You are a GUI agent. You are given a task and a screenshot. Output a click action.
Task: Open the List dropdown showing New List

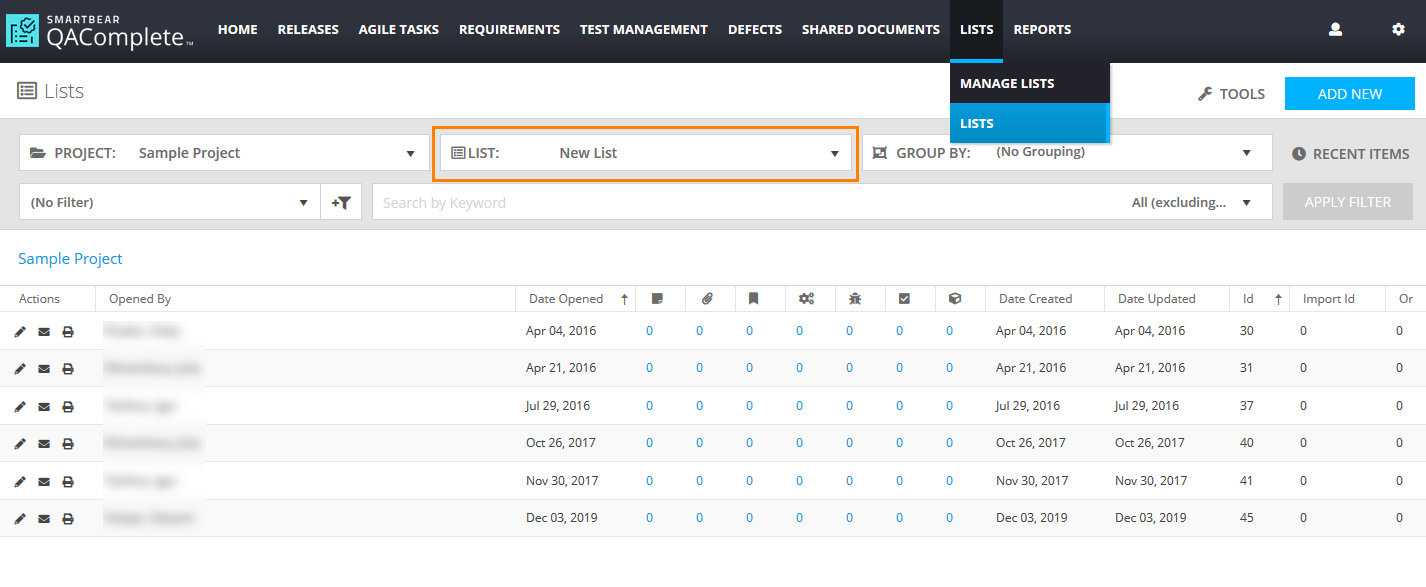point(645,153)
